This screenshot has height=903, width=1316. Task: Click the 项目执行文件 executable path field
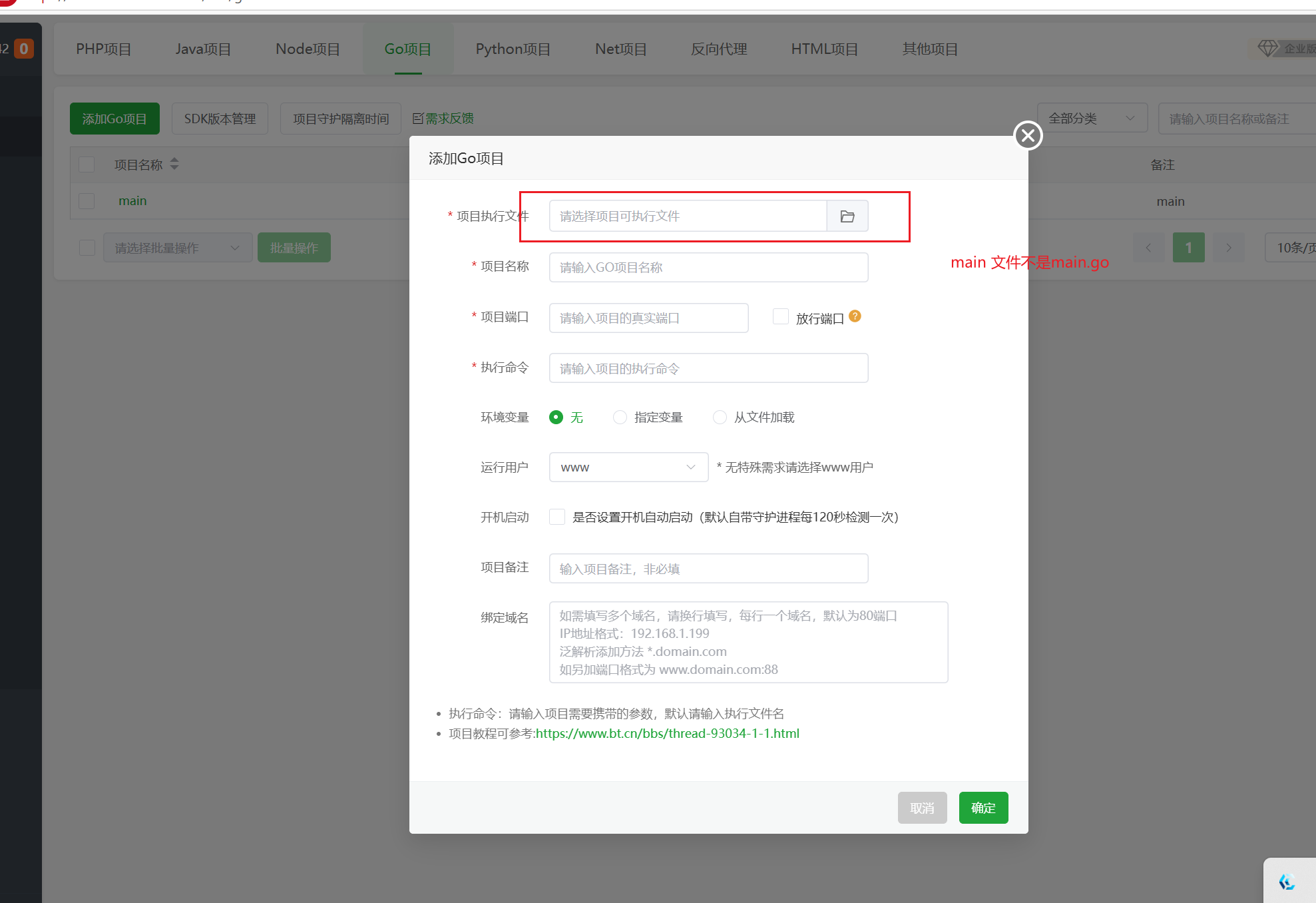tap(688, 216)
